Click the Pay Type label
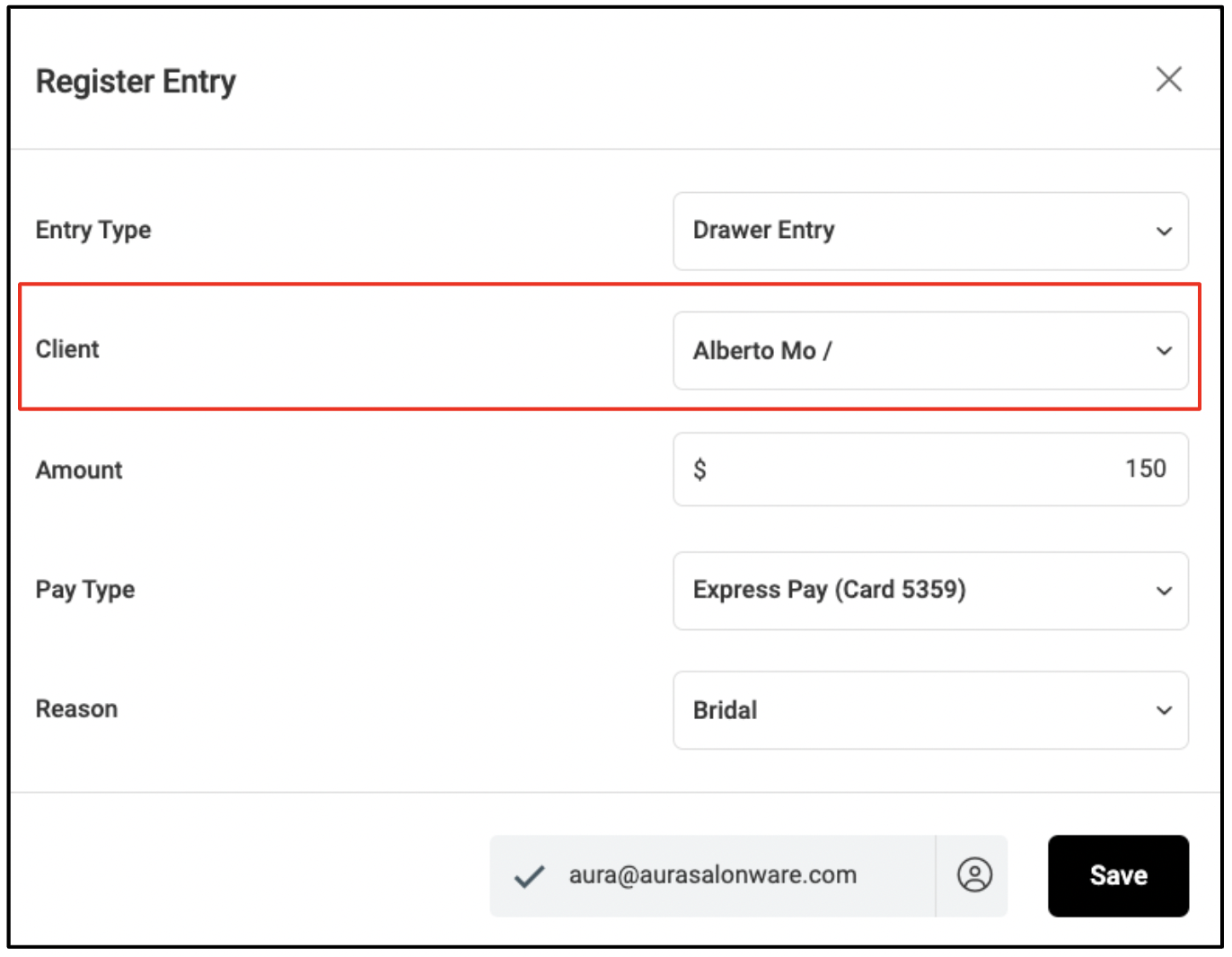Screen dimensions: 1232x957 point(85,590)
